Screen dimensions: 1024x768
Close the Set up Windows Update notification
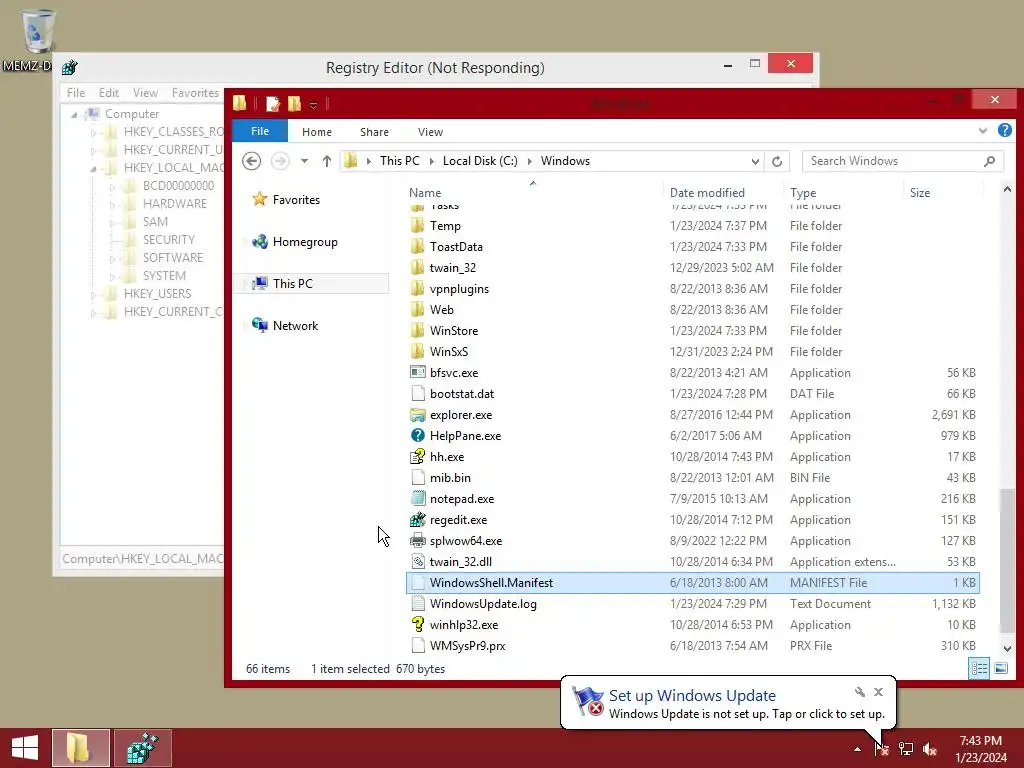click(878, 692)
